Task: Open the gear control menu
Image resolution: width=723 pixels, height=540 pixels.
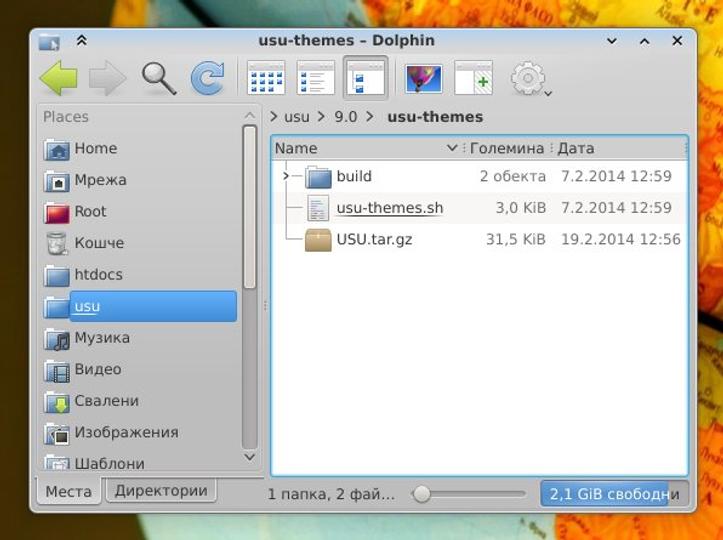Action: coord(530,79)
